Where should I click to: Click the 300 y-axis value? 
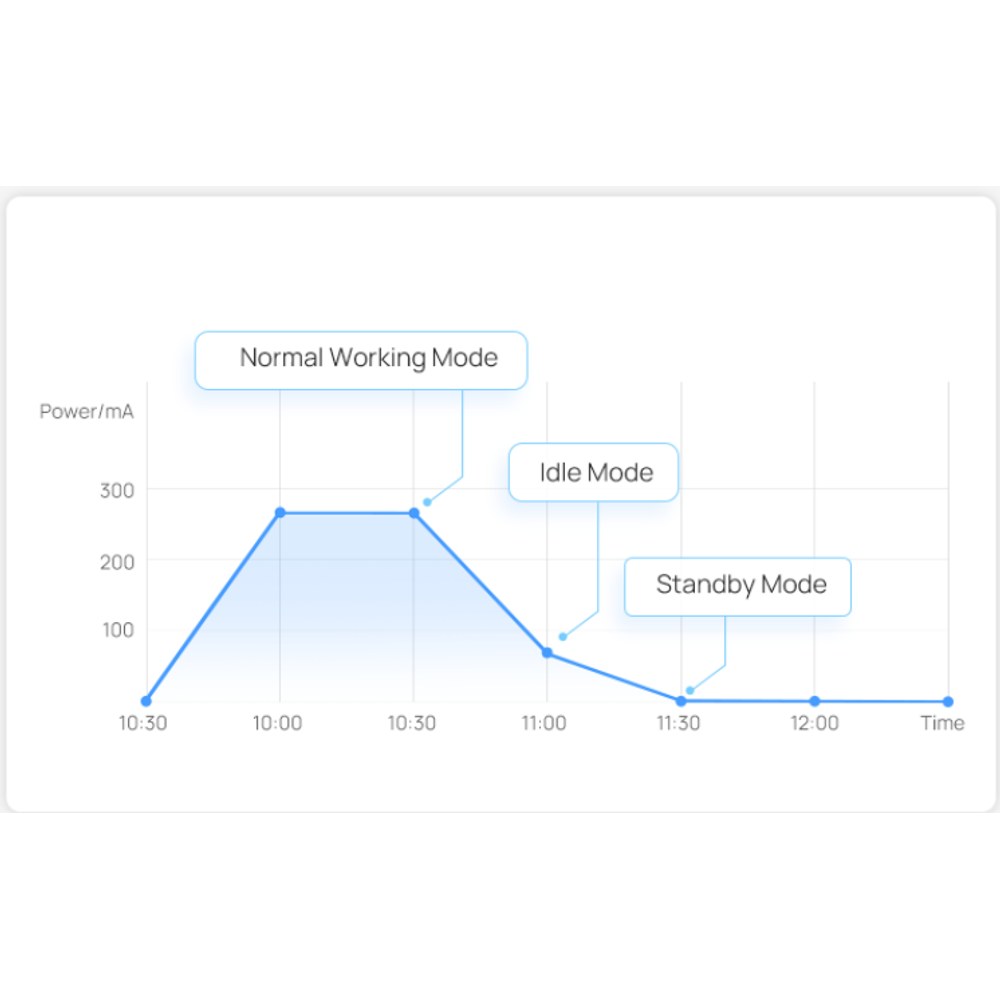coord(117,490)
